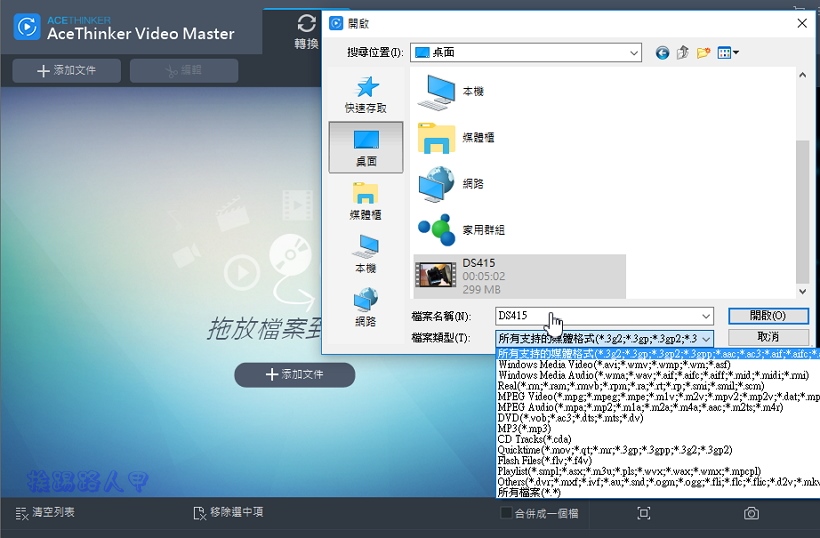Screen dimensions: 820x538
Task: Expand the filename history dropdown arrow
Action: [705, 316]
